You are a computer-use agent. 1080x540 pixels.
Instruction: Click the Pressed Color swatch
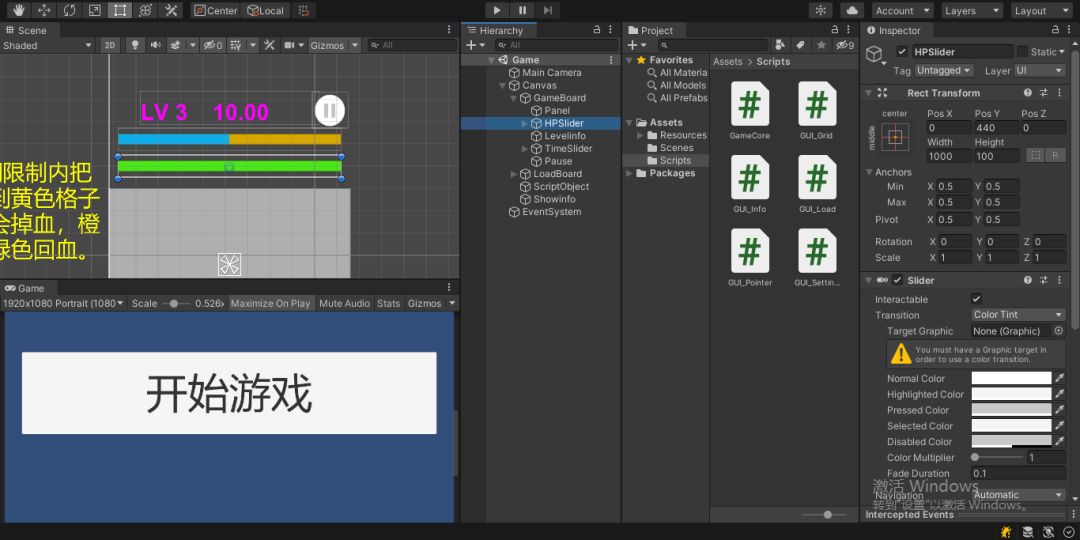[x=1011, y=410]
